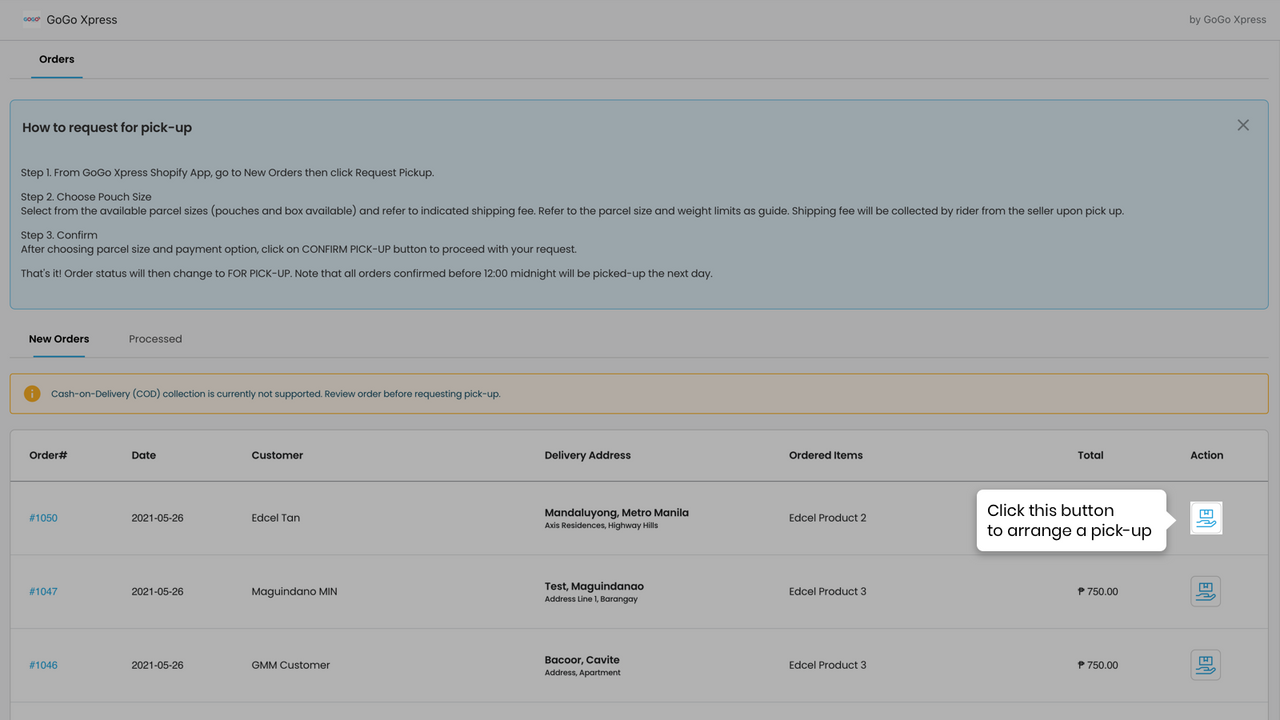Open order #1046 link

43,665
